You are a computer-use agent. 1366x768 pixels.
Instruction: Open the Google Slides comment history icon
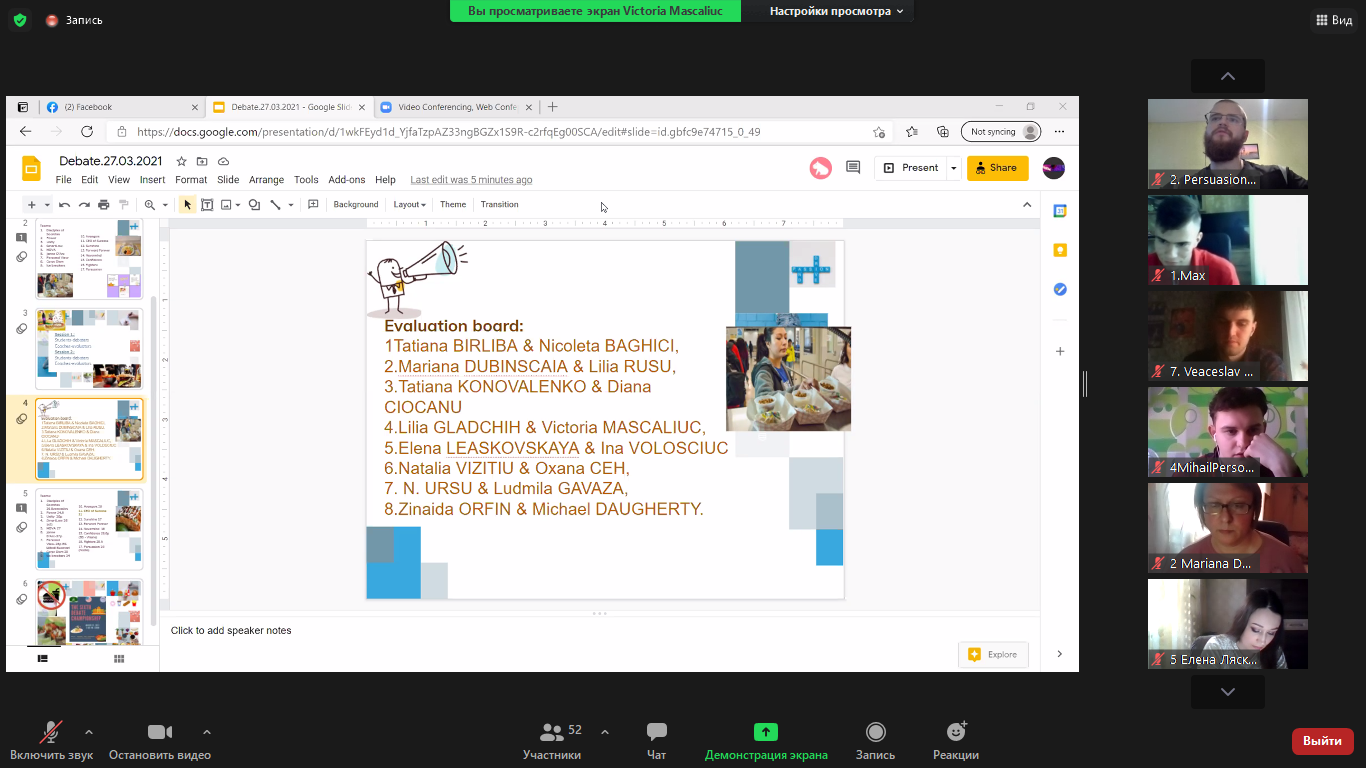(853, 168)
